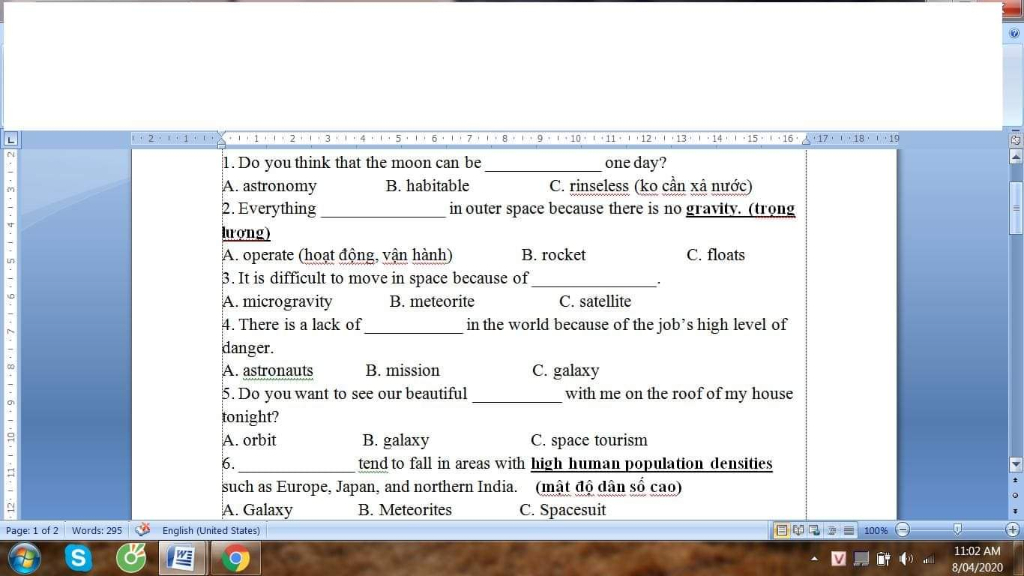Click the battery power tray icon
1024x576 pixels.
(x=883, y=558)
